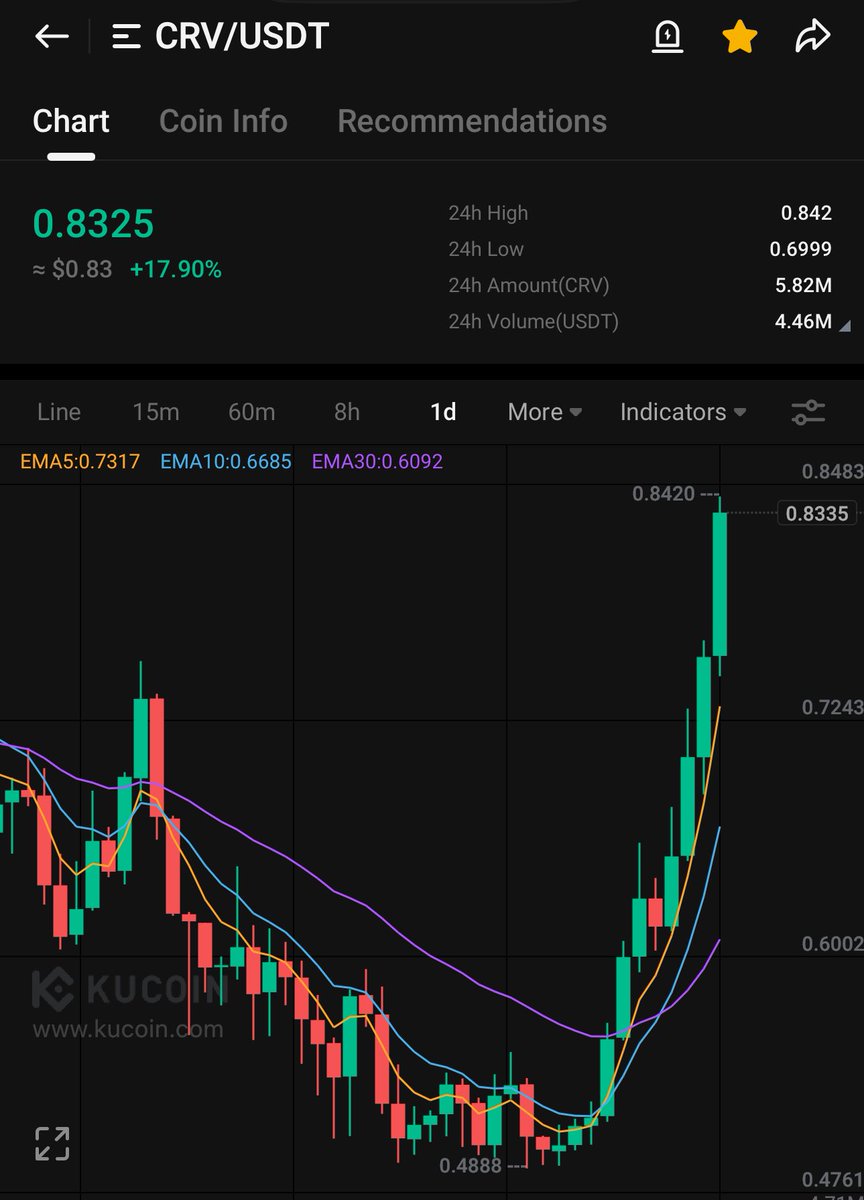The width and height of the screenshot is (864, 1200).
Task: Unfavorite CRV/USDT via the star
Action: [x=739, y=36]
